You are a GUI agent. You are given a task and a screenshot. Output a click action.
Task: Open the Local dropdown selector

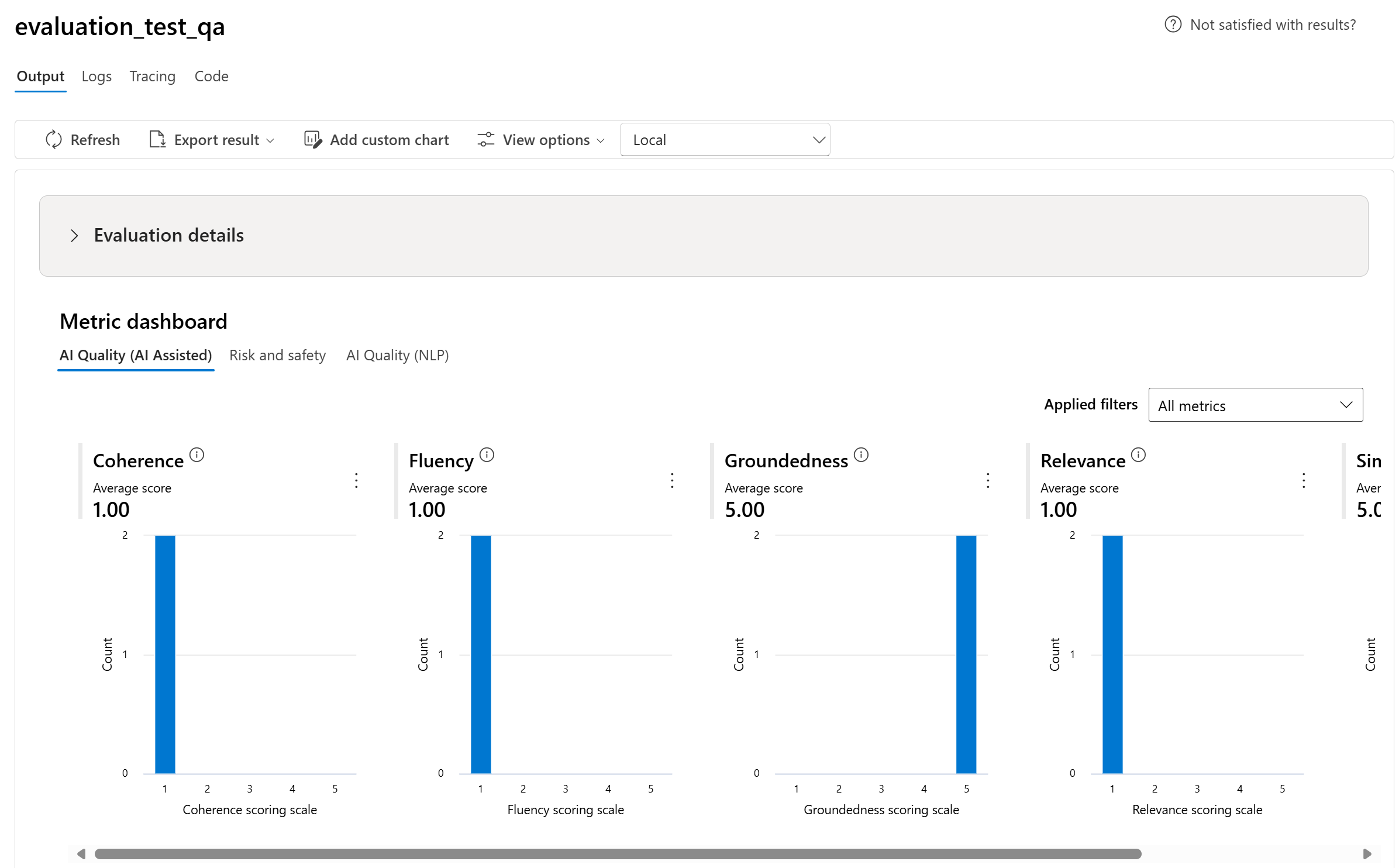(725, 140)
